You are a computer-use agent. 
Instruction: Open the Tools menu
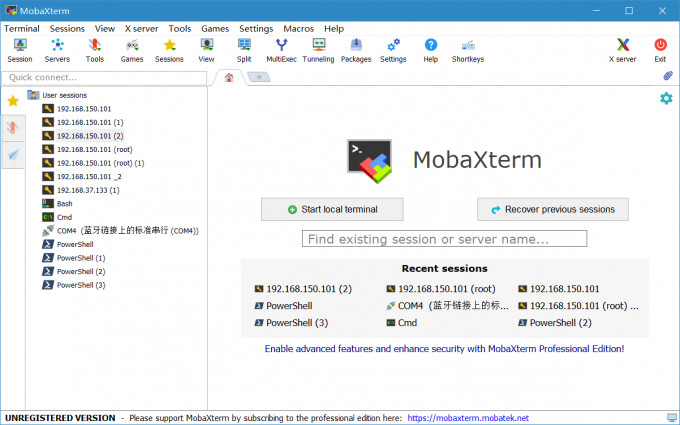click(180, 29)
